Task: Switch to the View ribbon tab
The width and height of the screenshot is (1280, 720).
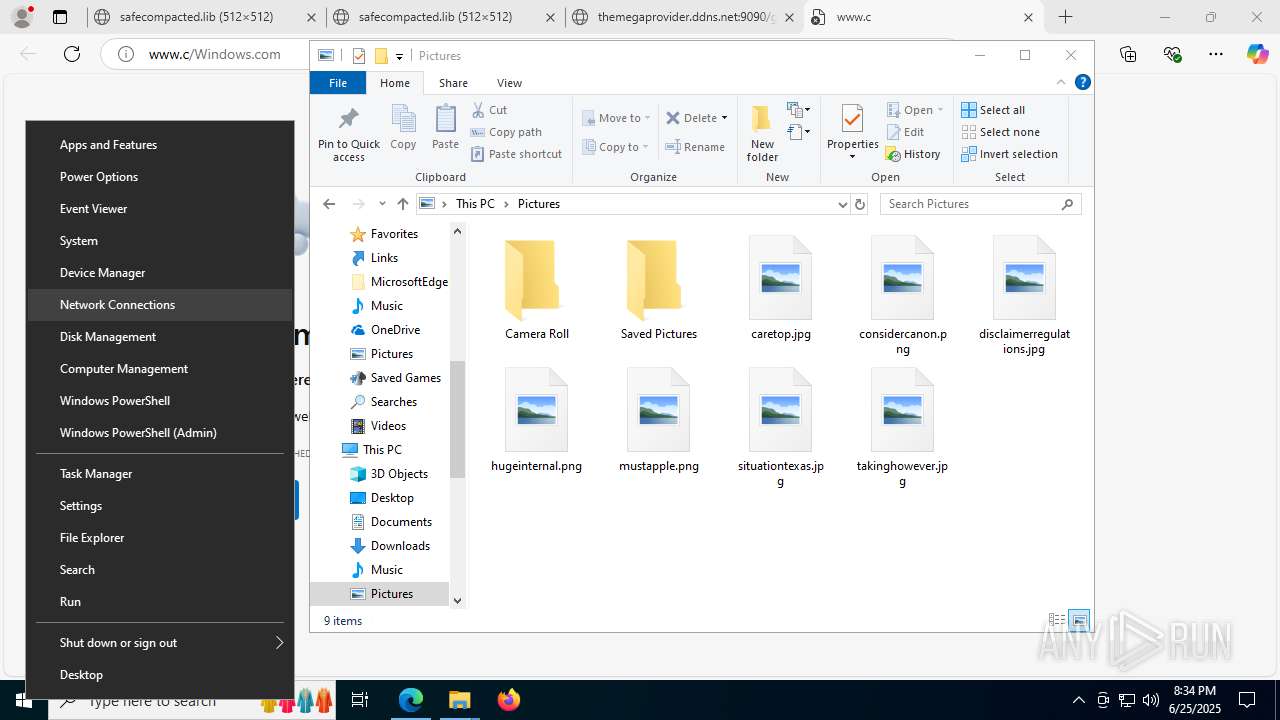Action: tap(509, 83)
